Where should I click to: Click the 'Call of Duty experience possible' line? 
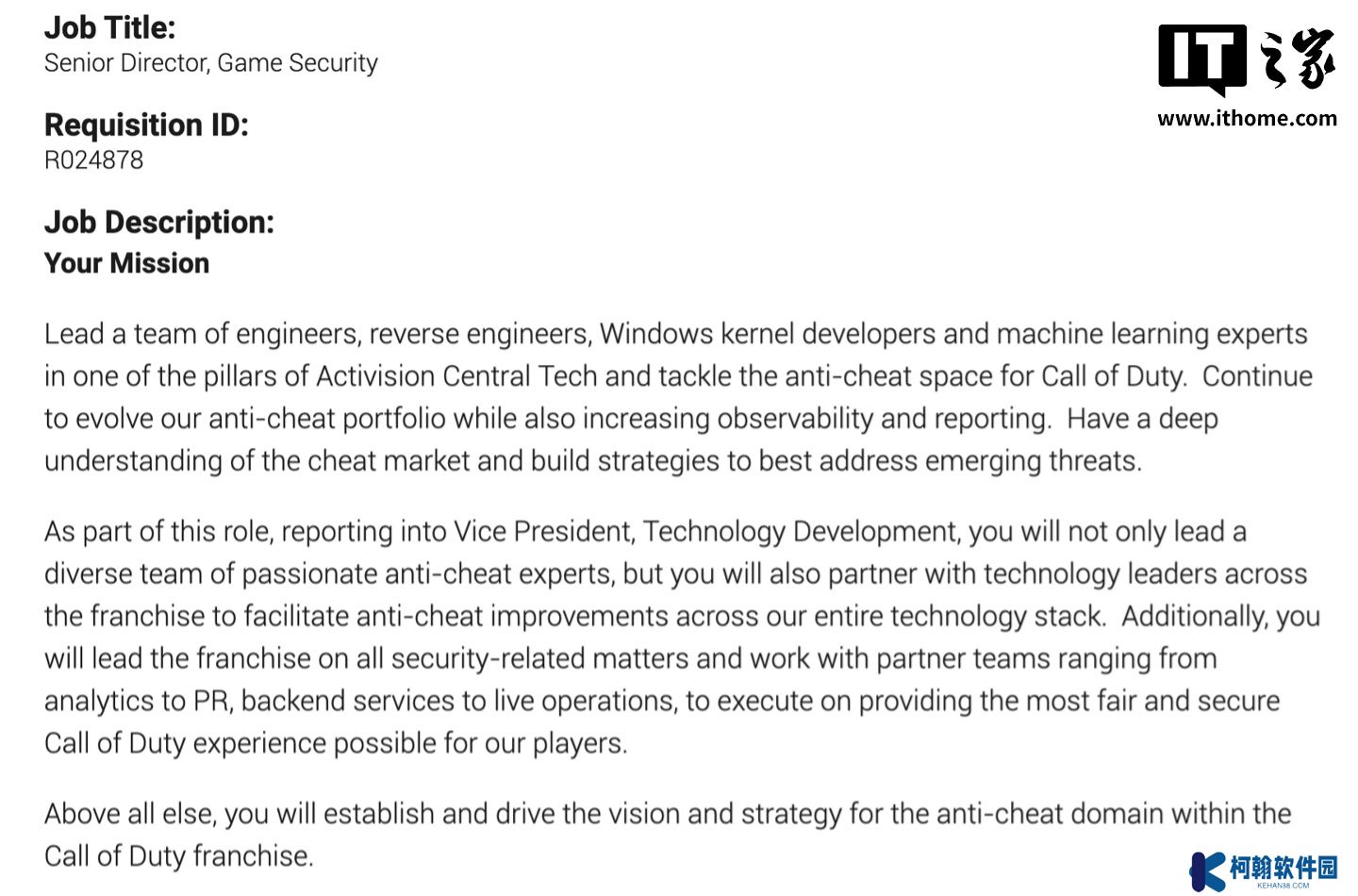[336, 743]
